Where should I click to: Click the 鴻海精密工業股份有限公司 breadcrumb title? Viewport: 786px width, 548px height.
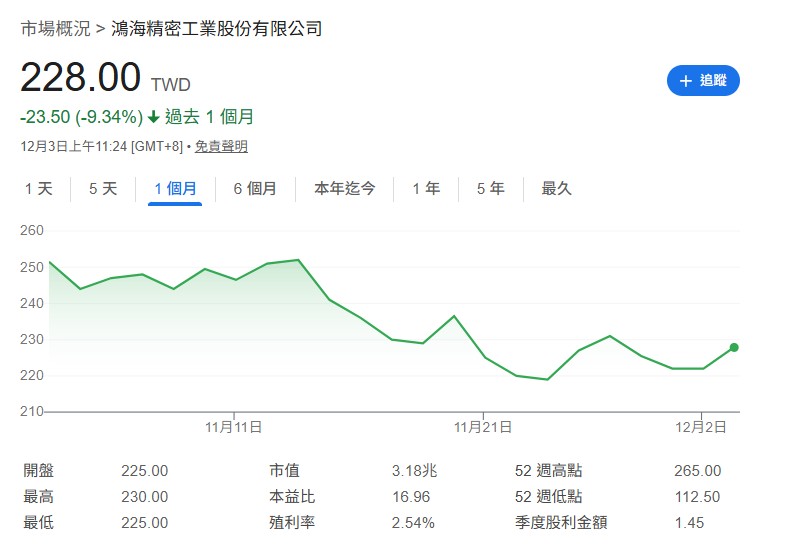tap(216, 29)
